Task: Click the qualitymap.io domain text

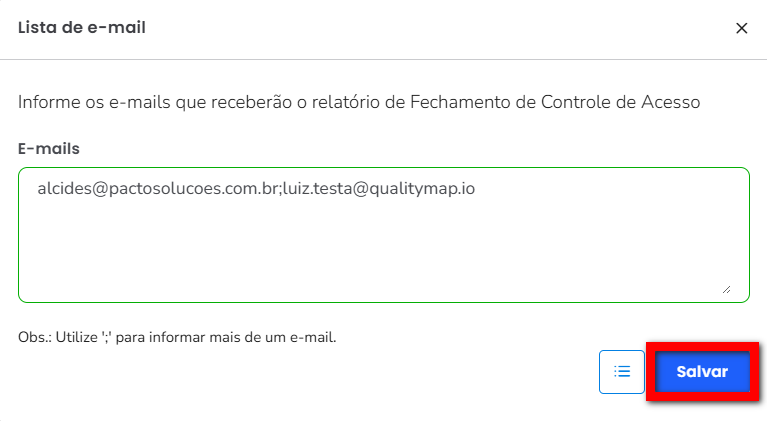Action: point(422,189)
